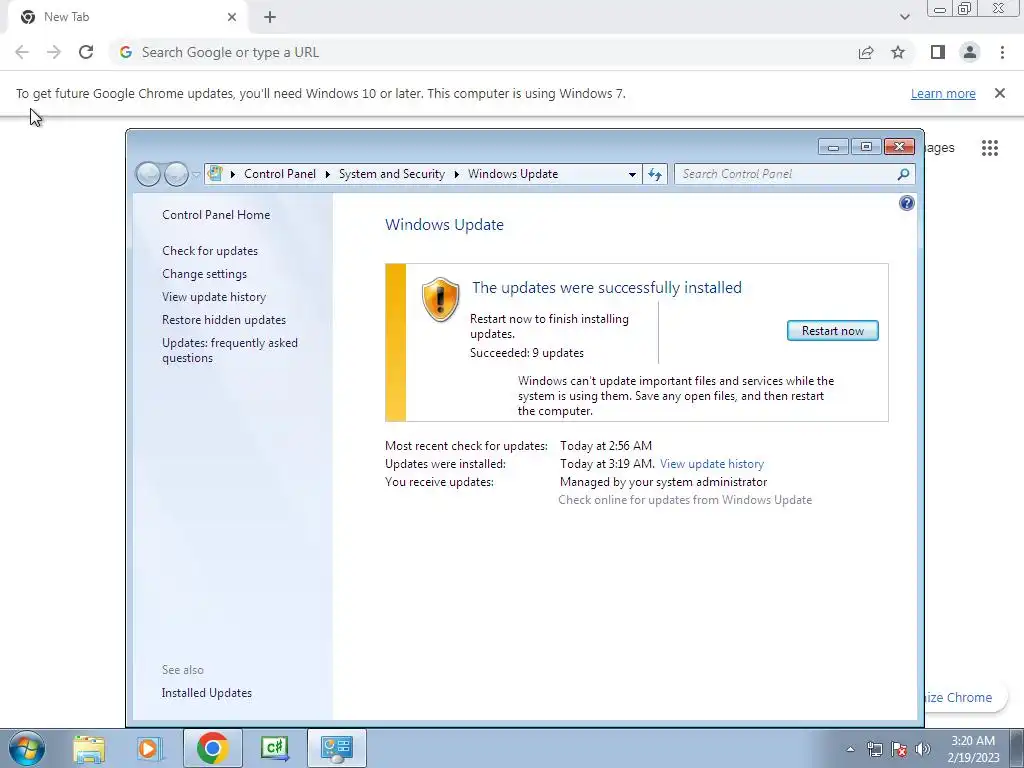Screen dimensions: 1024x768
Task: Click Check for updates in sidebar
Action: (210, 251)
